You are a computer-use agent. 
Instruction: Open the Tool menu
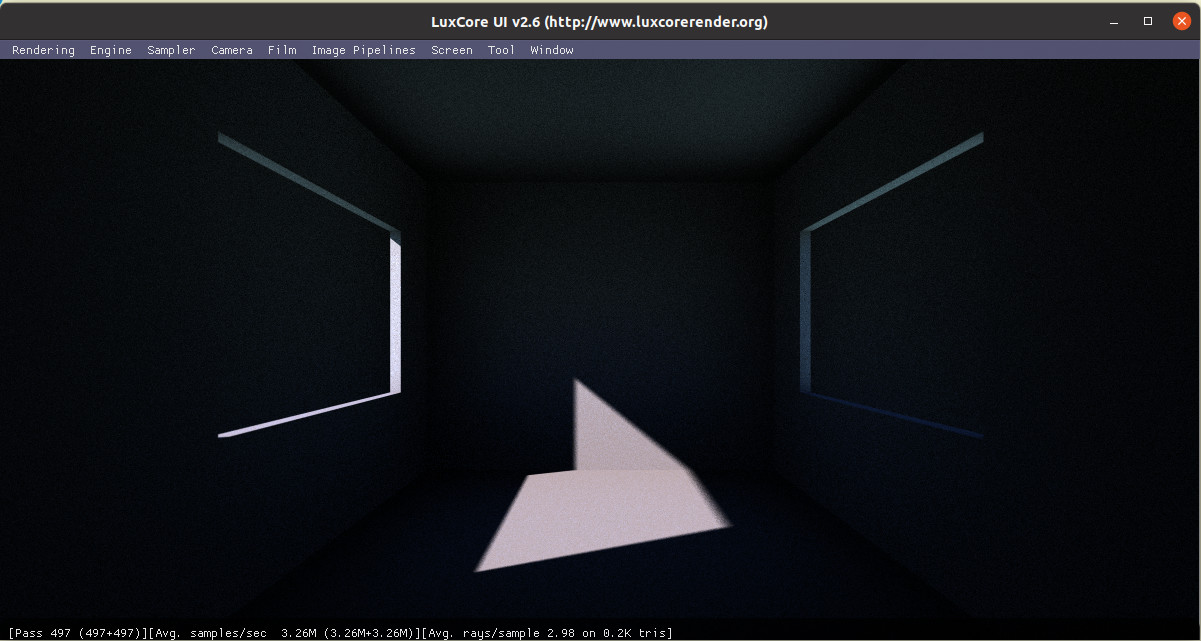point(501,50)
